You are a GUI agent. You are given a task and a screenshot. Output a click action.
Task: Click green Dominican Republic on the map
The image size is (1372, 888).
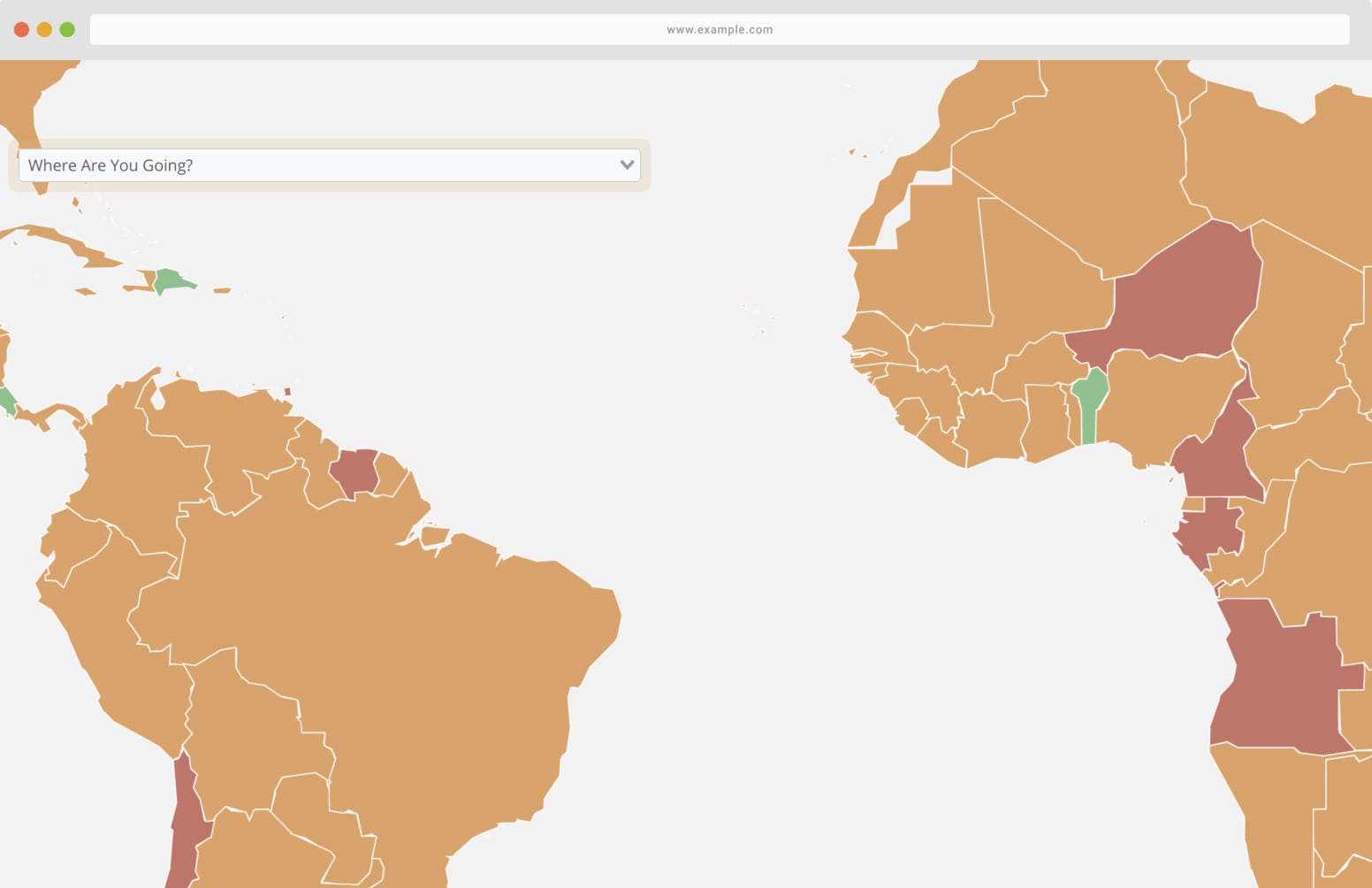pyautogui.click(x=170, y=281)
